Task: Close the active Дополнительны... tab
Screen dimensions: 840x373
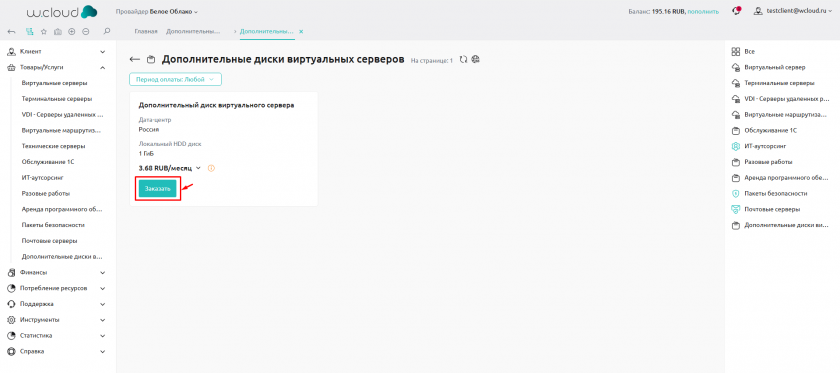Action: [x=301, y=32]
